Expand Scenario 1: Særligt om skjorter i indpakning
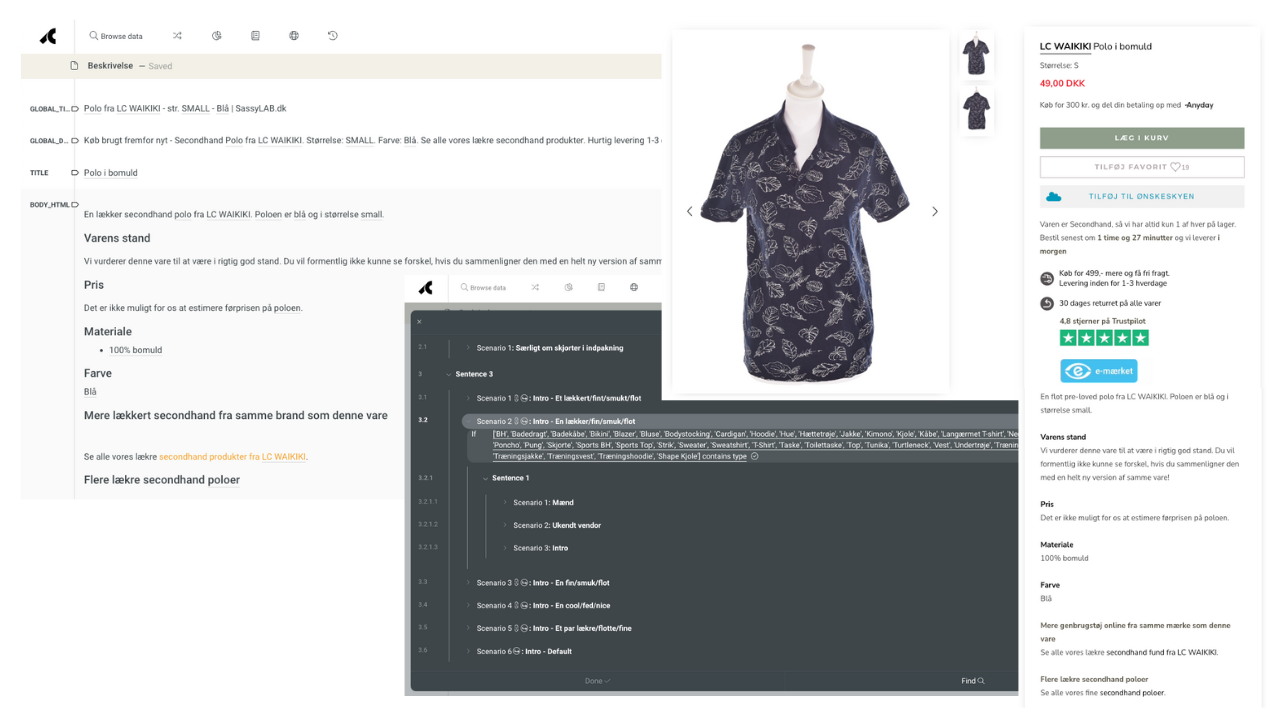This screenshot has height=720, width=1280. [x=468, y=348]
